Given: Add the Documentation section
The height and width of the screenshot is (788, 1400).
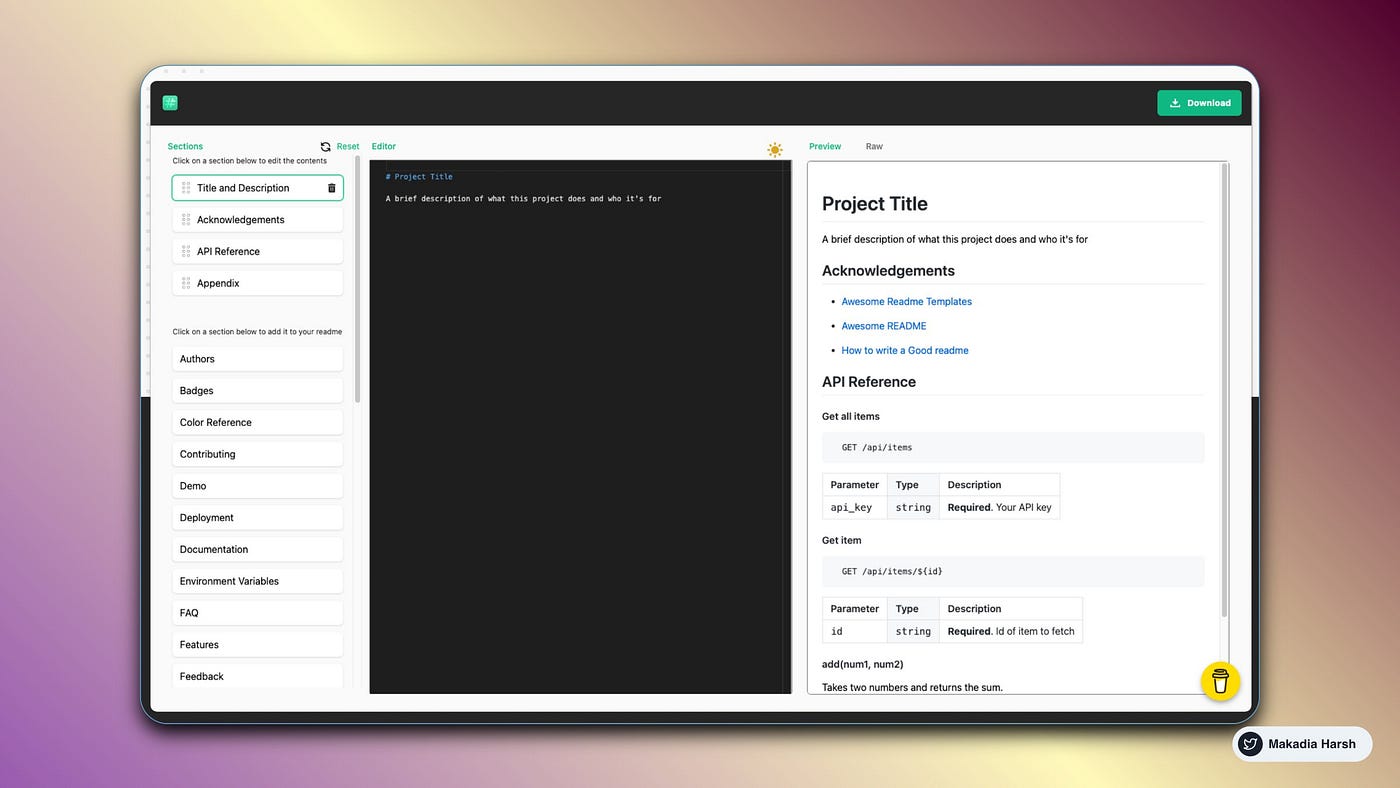Looking at the screenshot, I should [258, 550].
